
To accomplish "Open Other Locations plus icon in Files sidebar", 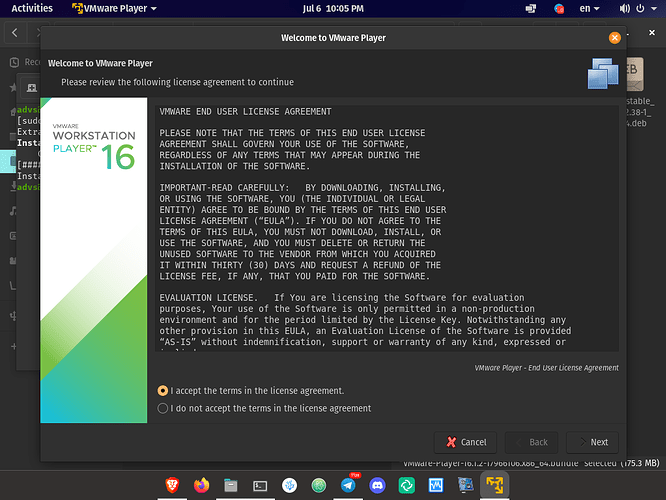I will (13, 346).
